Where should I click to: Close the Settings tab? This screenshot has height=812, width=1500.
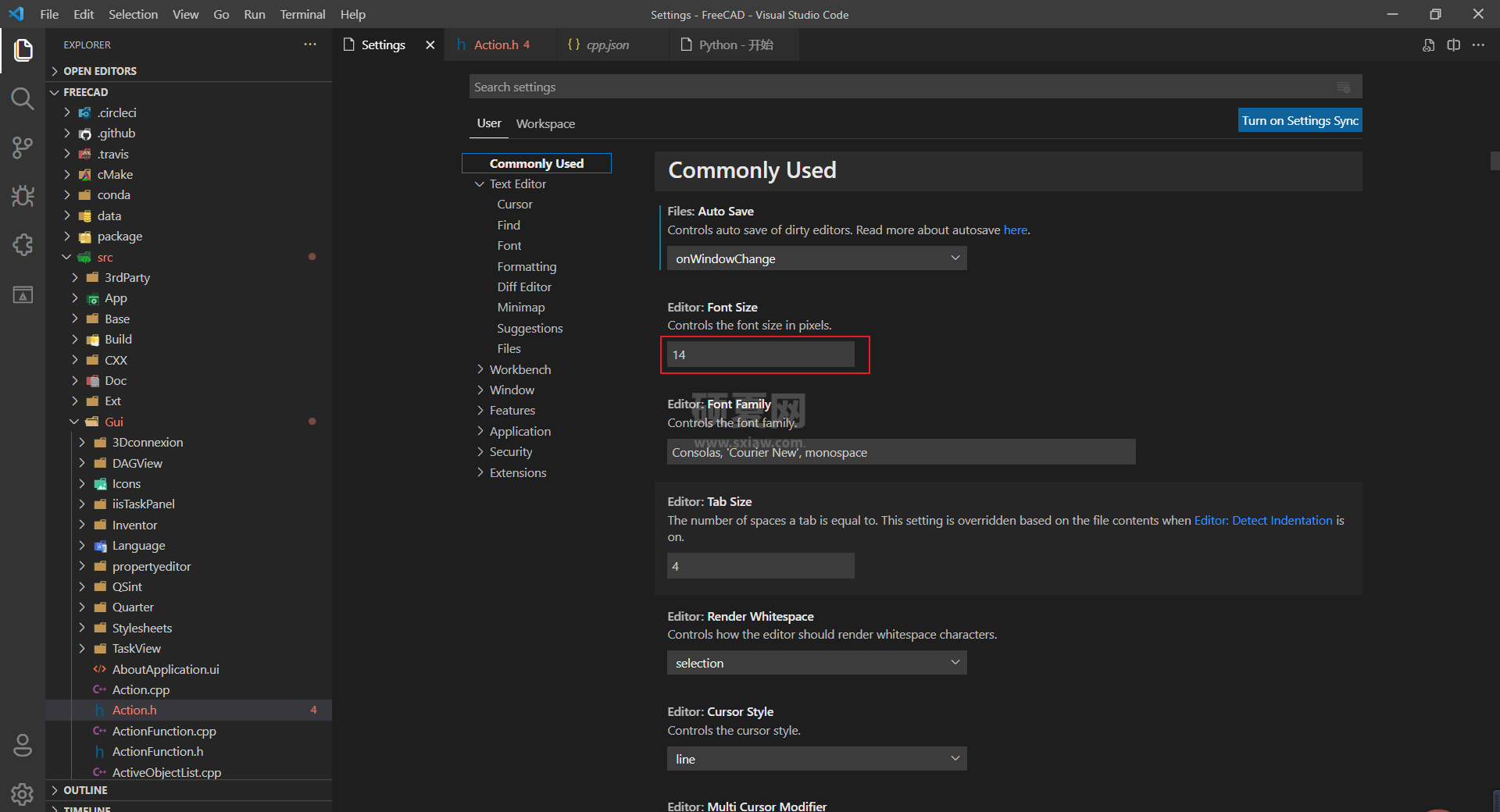[430, 45]
